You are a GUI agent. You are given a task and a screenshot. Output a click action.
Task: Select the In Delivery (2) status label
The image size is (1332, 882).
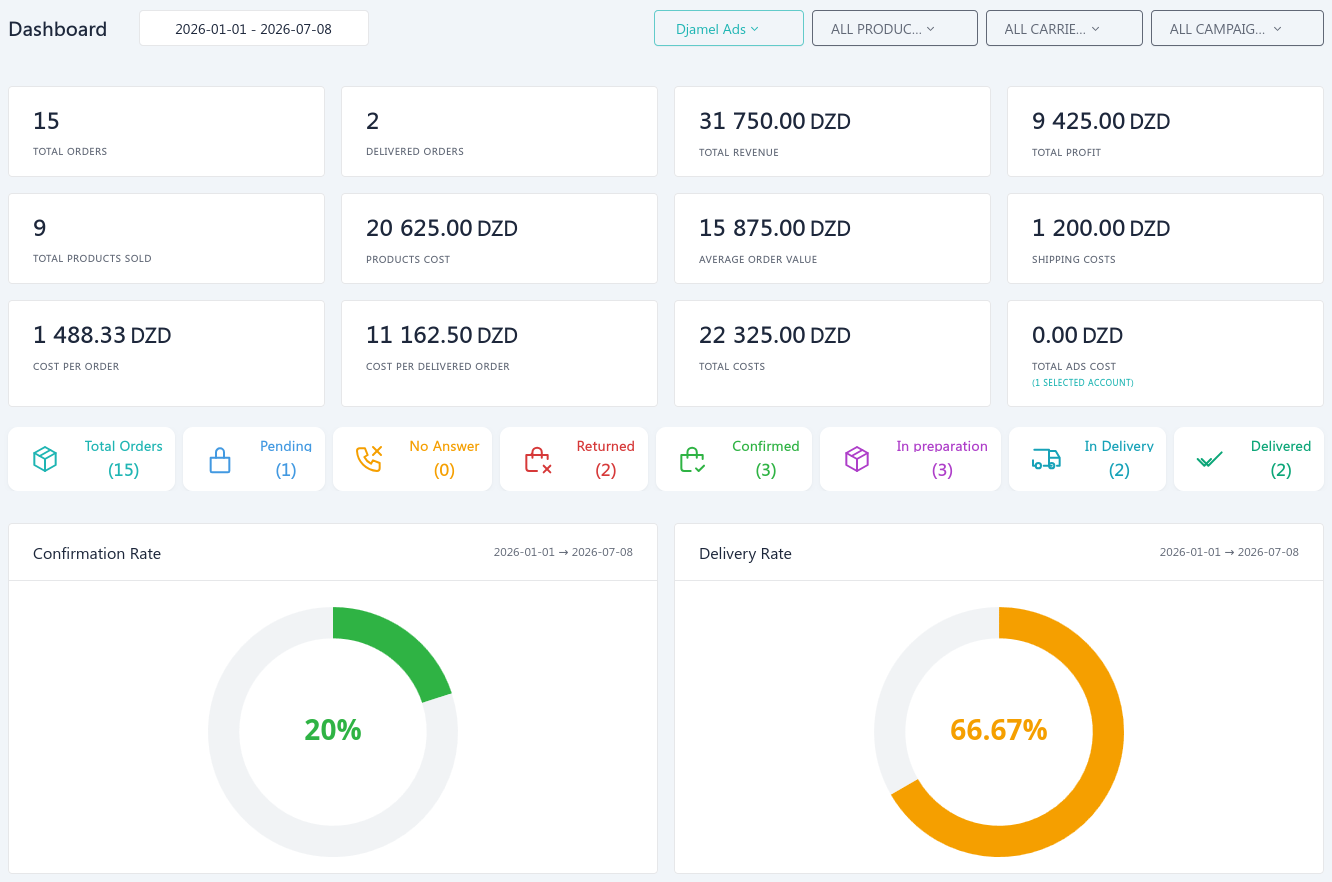click(x=1119, y=458)
